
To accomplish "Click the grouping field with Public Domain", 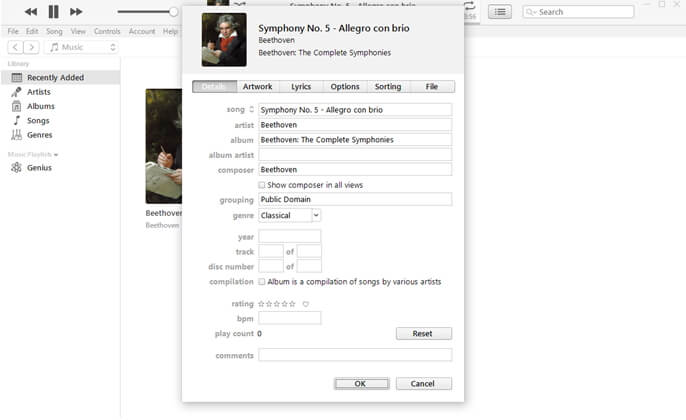I will click(x=355, y=199).
